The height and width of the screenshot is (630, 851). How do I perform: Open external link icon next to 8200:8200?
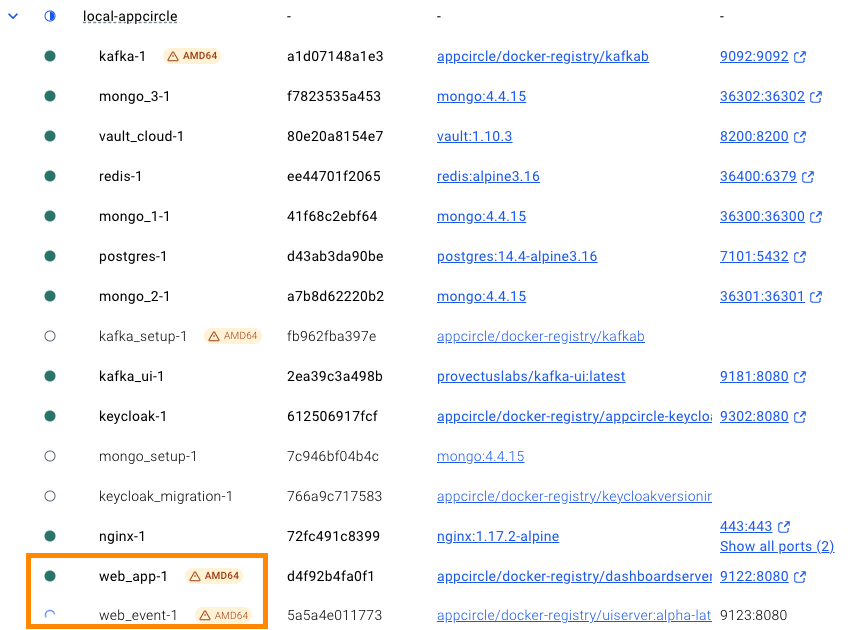coord(800,137)
